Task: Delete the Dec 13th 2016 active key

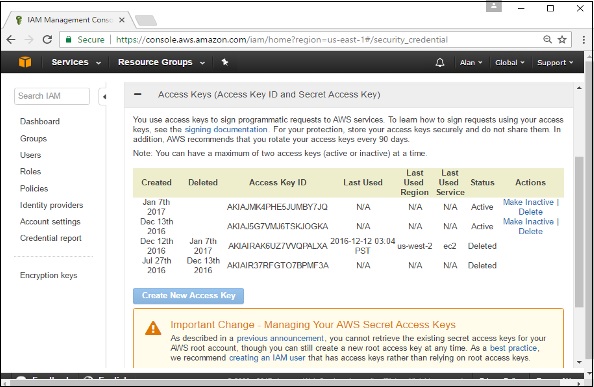Action: 530,231
